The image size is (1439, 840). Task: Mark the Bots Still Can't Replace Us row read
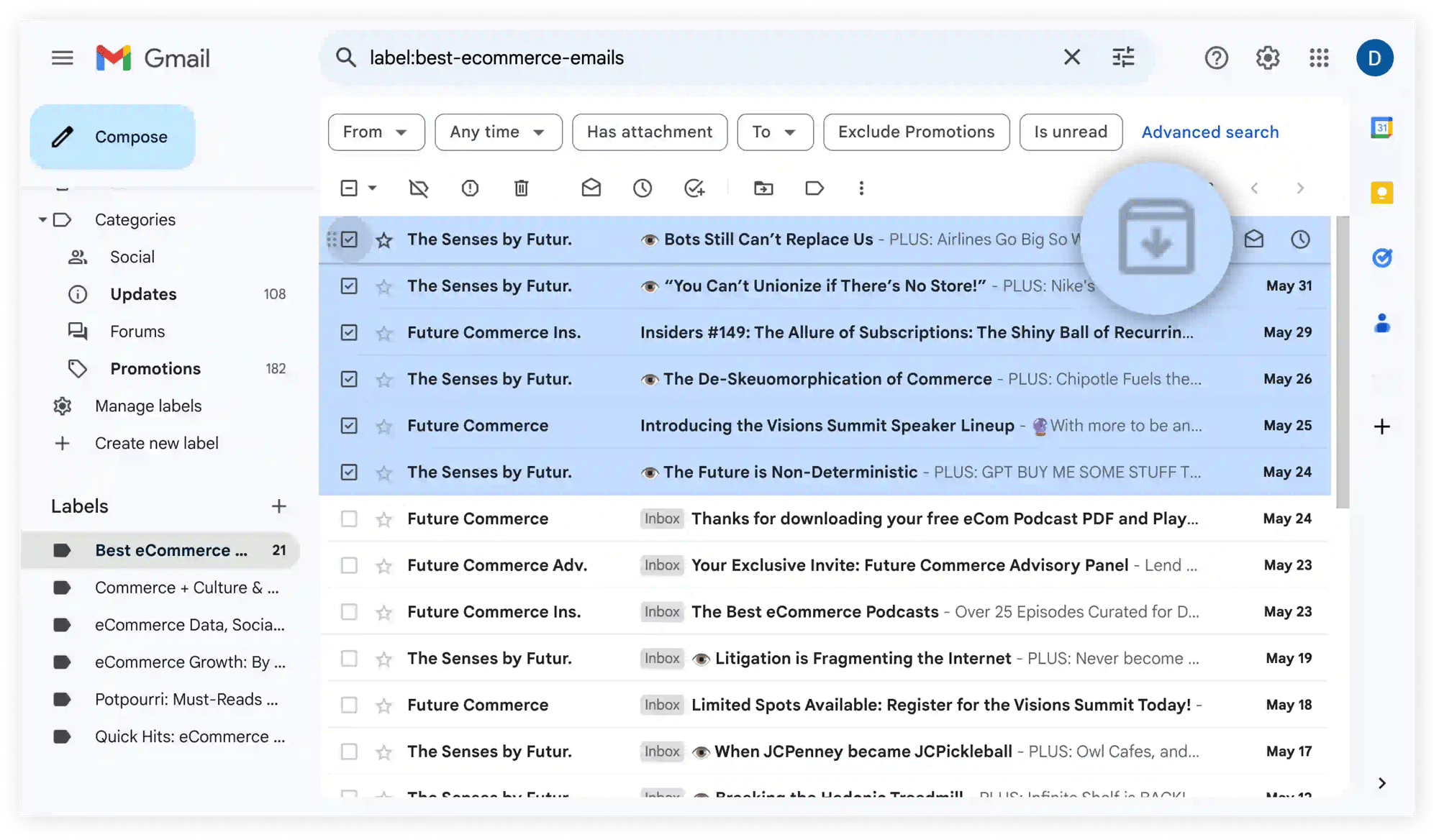(1254, 239)
